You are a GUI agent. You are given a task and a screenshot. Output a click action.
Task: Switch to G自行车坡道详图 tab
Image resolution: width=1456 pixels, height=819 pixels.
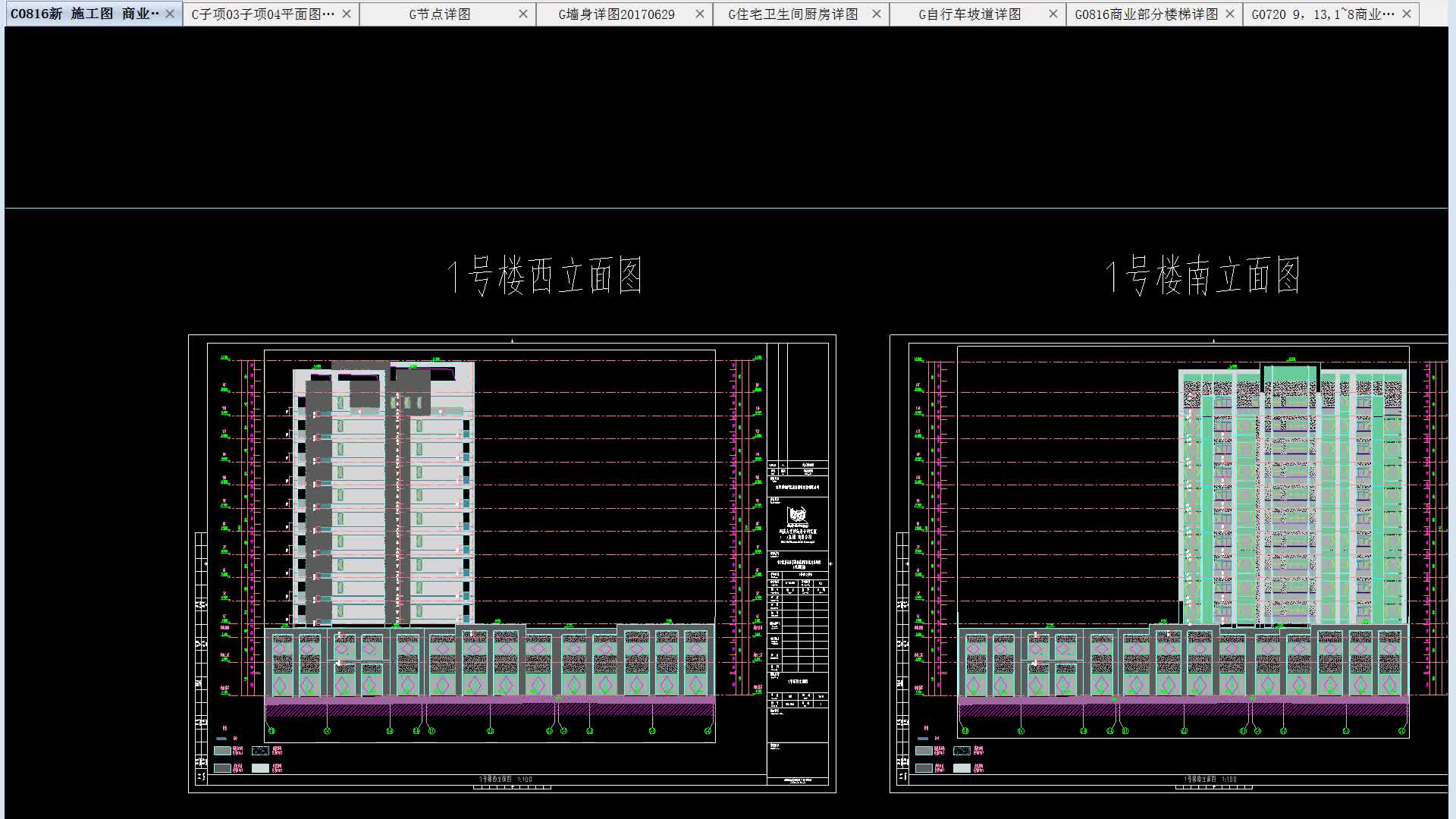coord(969,14)
